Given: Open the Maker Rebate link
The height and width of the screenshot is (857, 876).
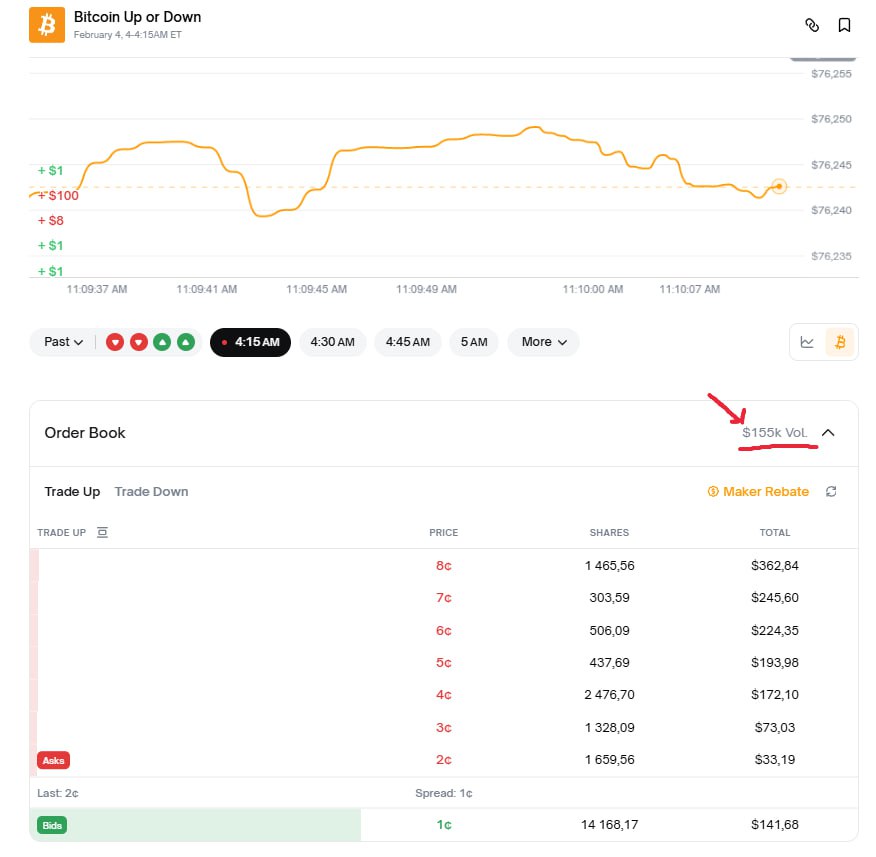Looking at the screenshot, I should (x=757, y=491).
